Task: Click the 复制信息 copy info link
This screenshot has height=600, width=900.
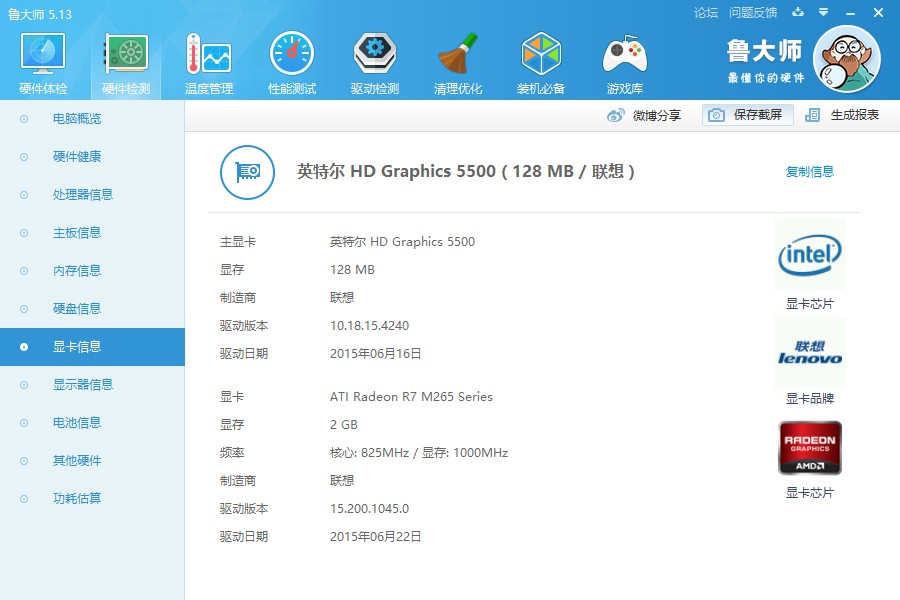Action: point(809,172)
